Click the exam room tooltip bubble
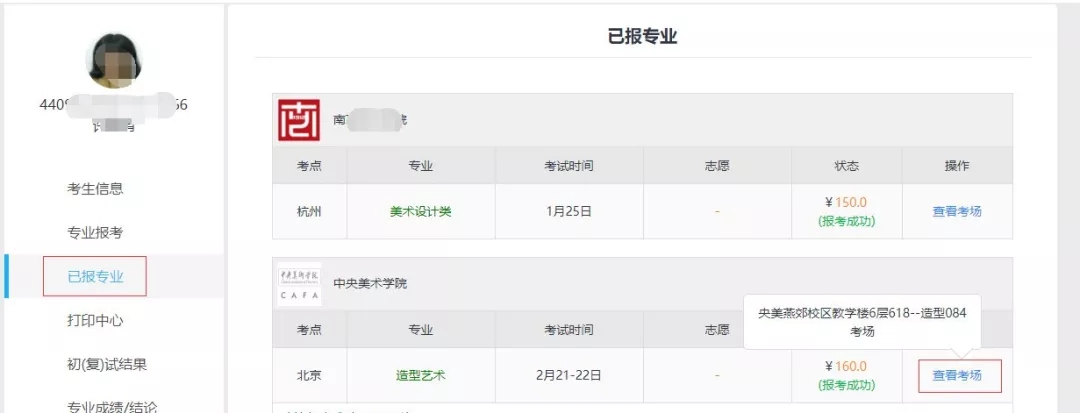 [862, 321]
